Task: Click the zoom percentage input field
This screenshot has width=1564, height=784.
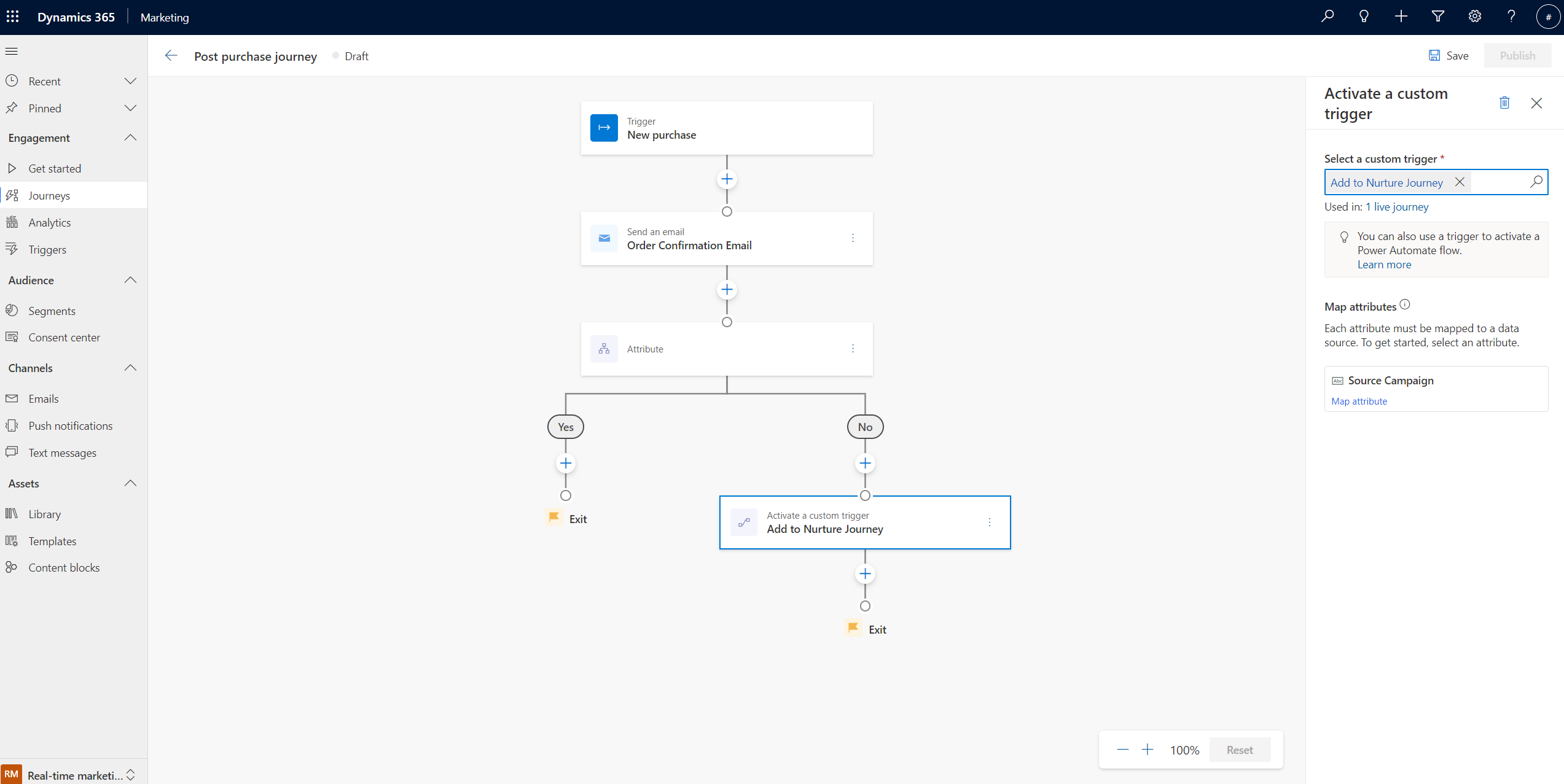Action: pyautogui.click(x=1185, y=749)
